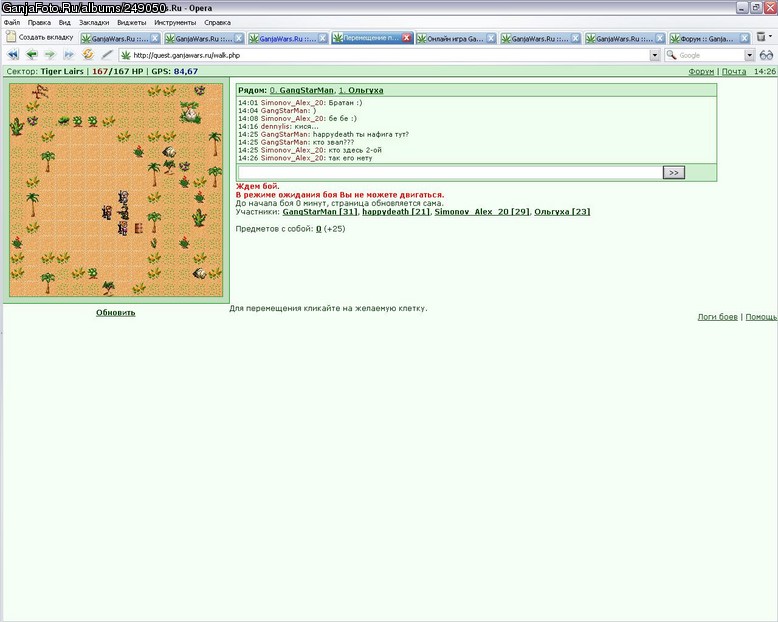Click the group of soldier characters on map
The width and height of the screenshot is (778, 622).
(118, 213)
